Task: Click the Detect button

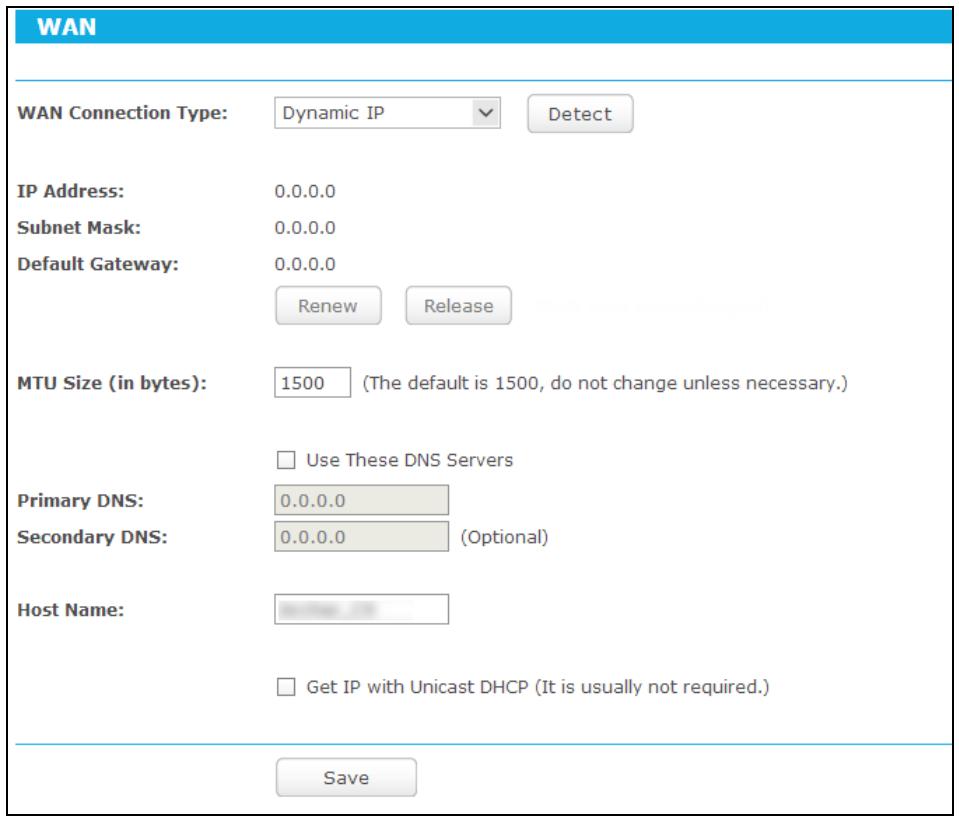Action: (x=580, y=114)
